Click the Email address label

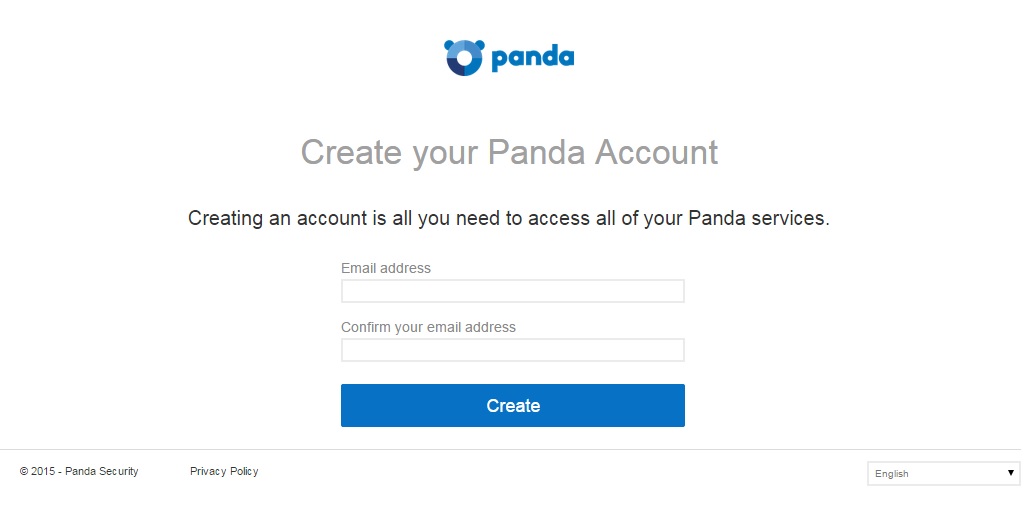386,268
